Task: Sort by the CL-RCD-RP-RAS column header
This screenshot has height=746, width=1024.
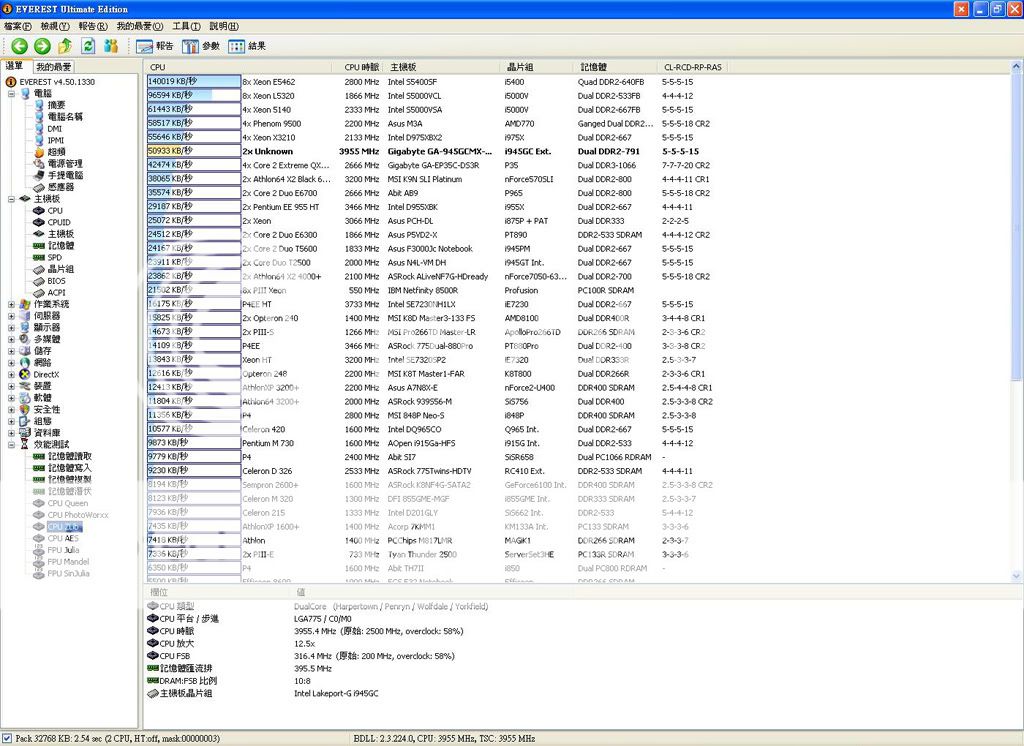Action: [x=692, y=67]
